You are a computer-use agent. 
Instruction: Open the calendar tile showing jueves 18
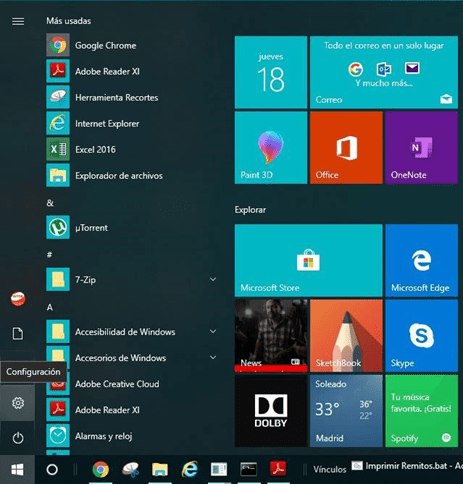271,72
